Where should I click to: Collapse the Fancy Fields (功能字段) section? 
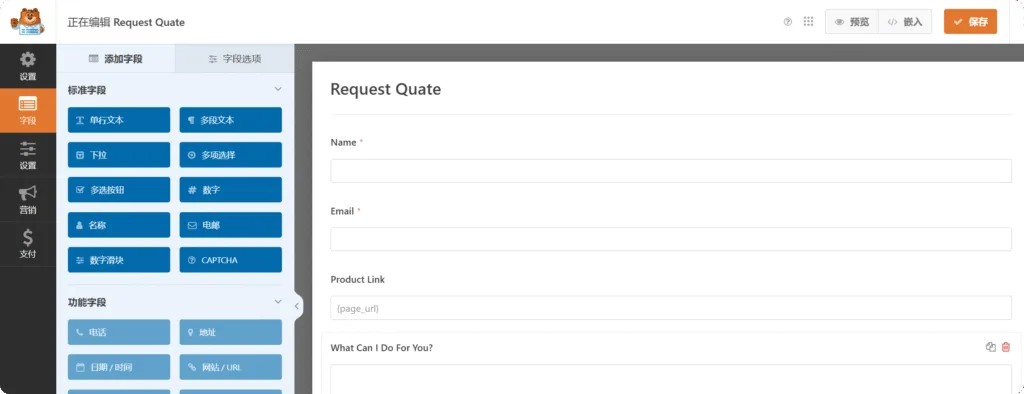click(x=278, y=302)
